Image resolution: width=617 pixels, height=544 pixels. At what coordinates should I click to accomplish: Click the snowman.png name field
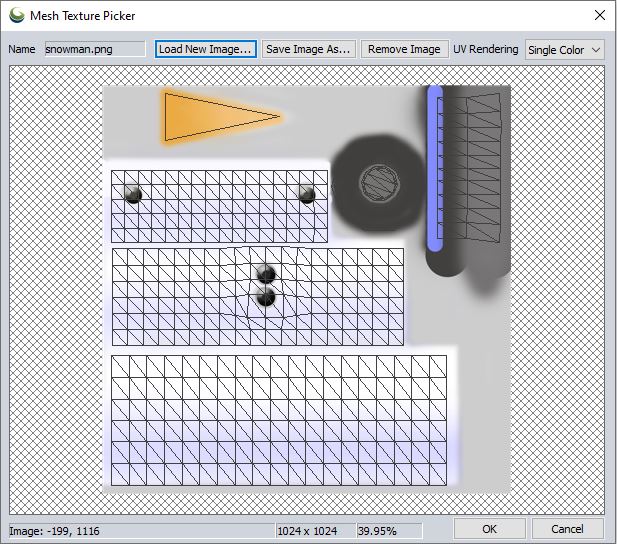tap(95, 49)
